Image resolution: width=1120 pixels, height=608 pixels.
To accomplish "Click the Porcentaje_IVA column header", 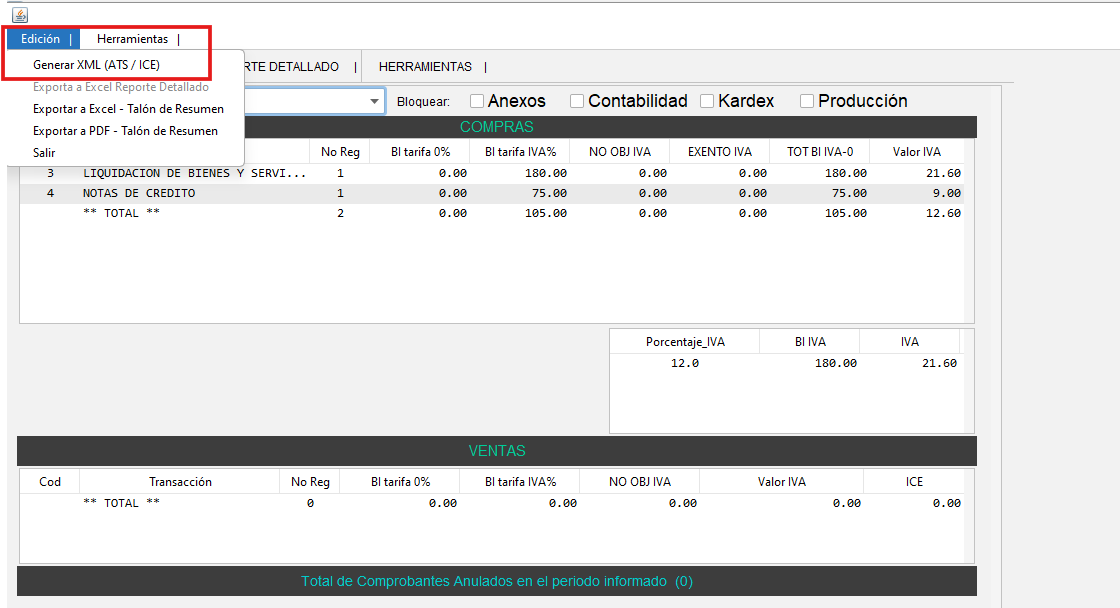I will pos(685,342).
